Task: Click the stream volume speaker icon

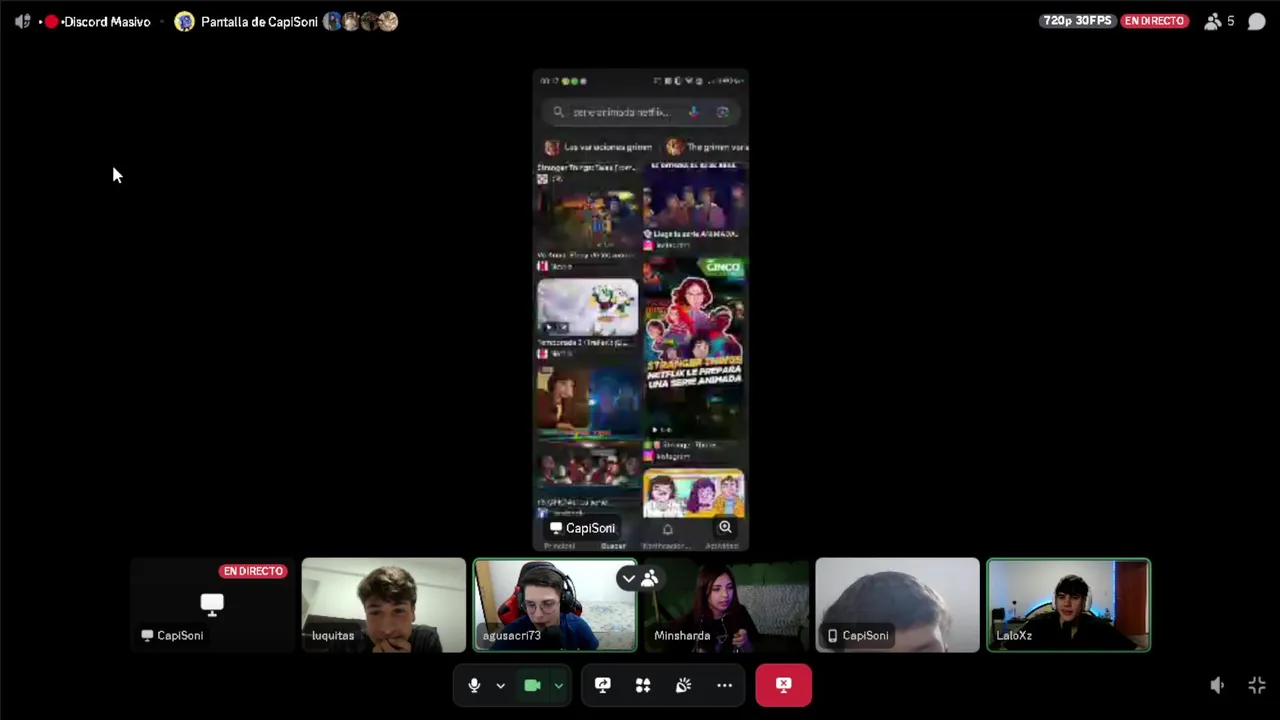Action: pyautogui.click(x=1217, y=685)
